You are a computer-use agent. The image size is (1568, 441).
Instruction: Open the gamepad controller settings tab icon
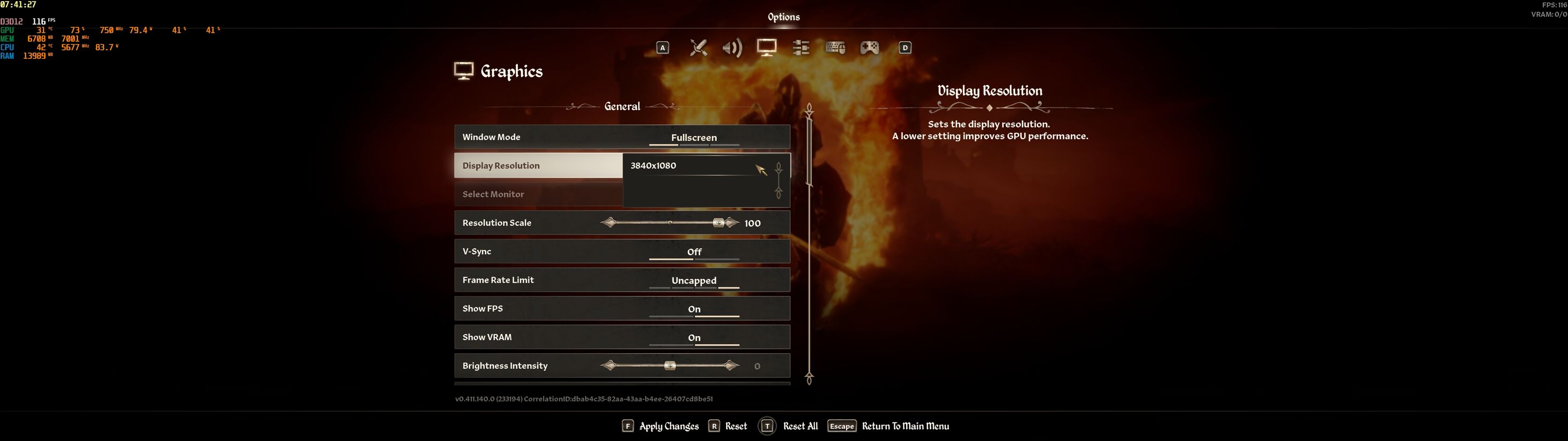[x=869, y=48]
